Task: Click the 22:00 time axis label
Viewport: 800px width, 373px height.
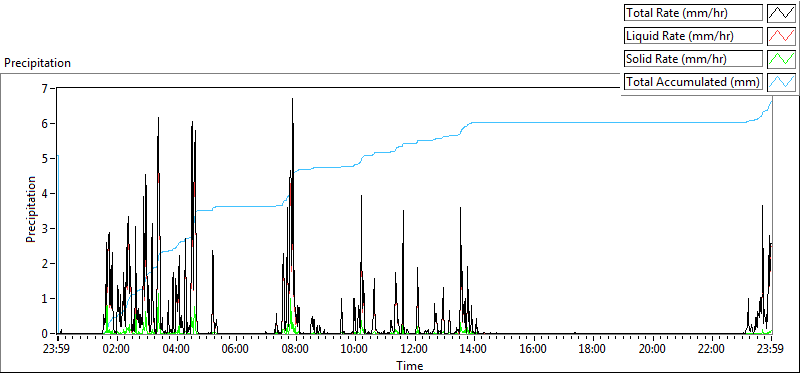Action: 712,350
